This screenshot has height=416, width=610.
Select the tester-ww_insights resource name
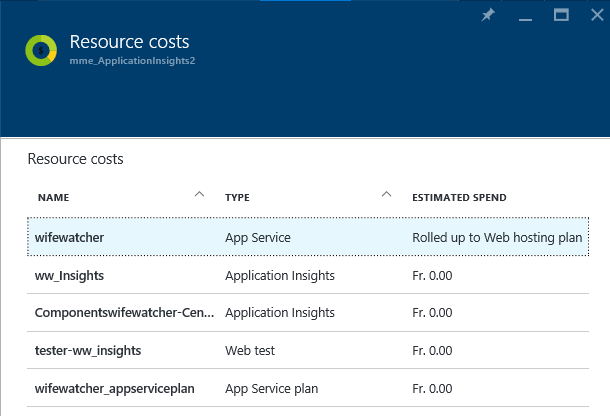pyautogui.click(x=87, y=350)
